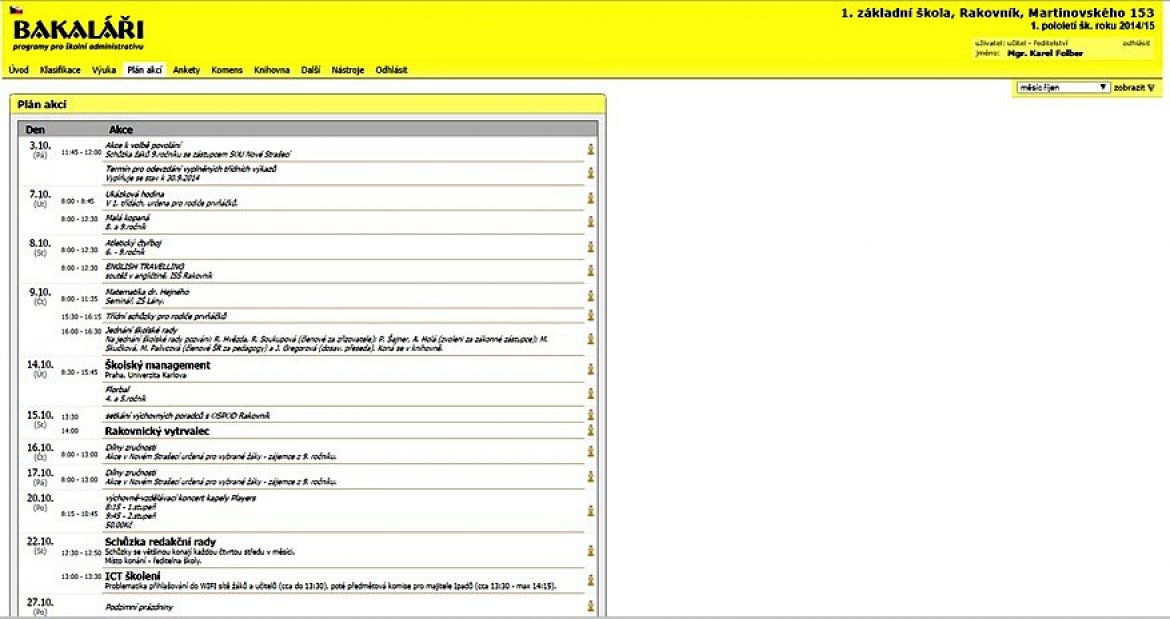
Task: Click the person icon for Malá kopaná
Action: (x=590, y=221)
